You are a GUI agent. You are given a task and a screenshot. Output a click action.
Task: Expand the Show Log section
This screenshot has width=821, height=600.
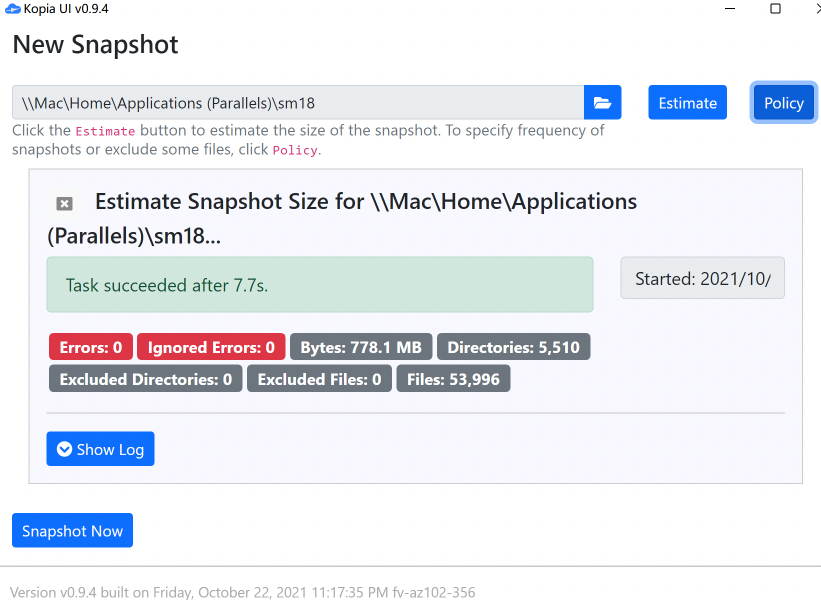100,449
